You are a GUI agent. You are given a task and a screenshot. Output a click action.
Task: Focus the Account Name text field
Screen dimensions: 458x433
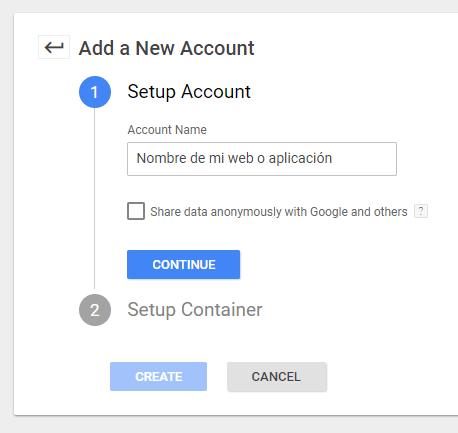262,159
